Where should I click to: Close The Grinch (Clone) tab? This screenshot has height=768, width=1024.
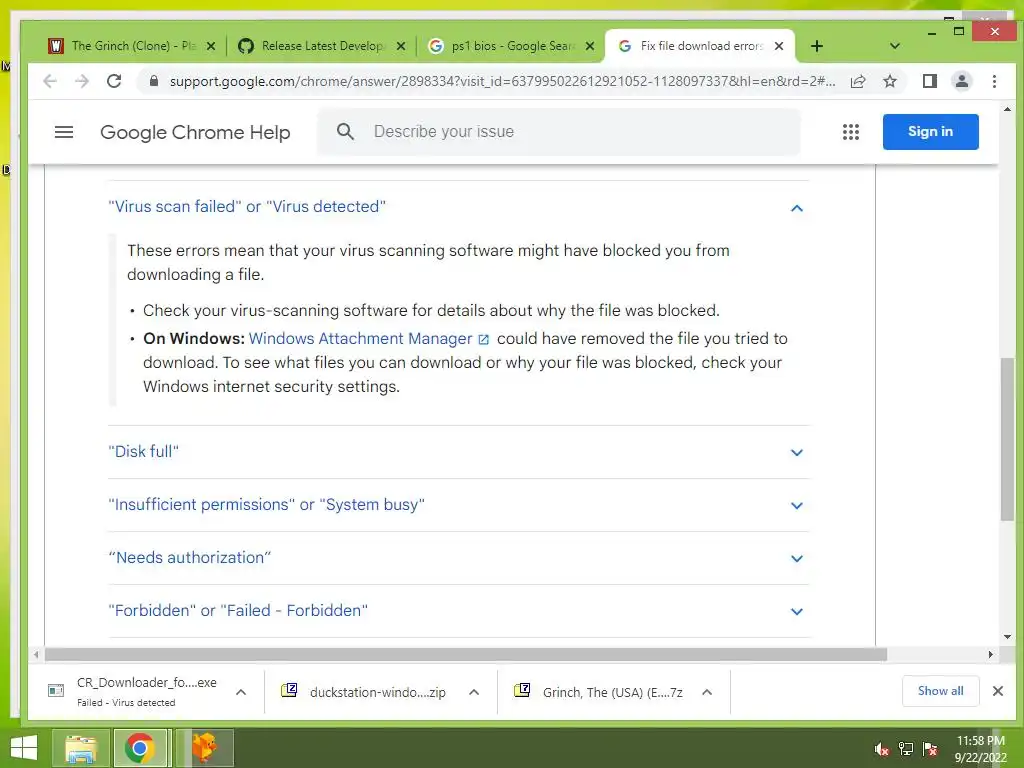pyautogui.click(x=210, y=46)
